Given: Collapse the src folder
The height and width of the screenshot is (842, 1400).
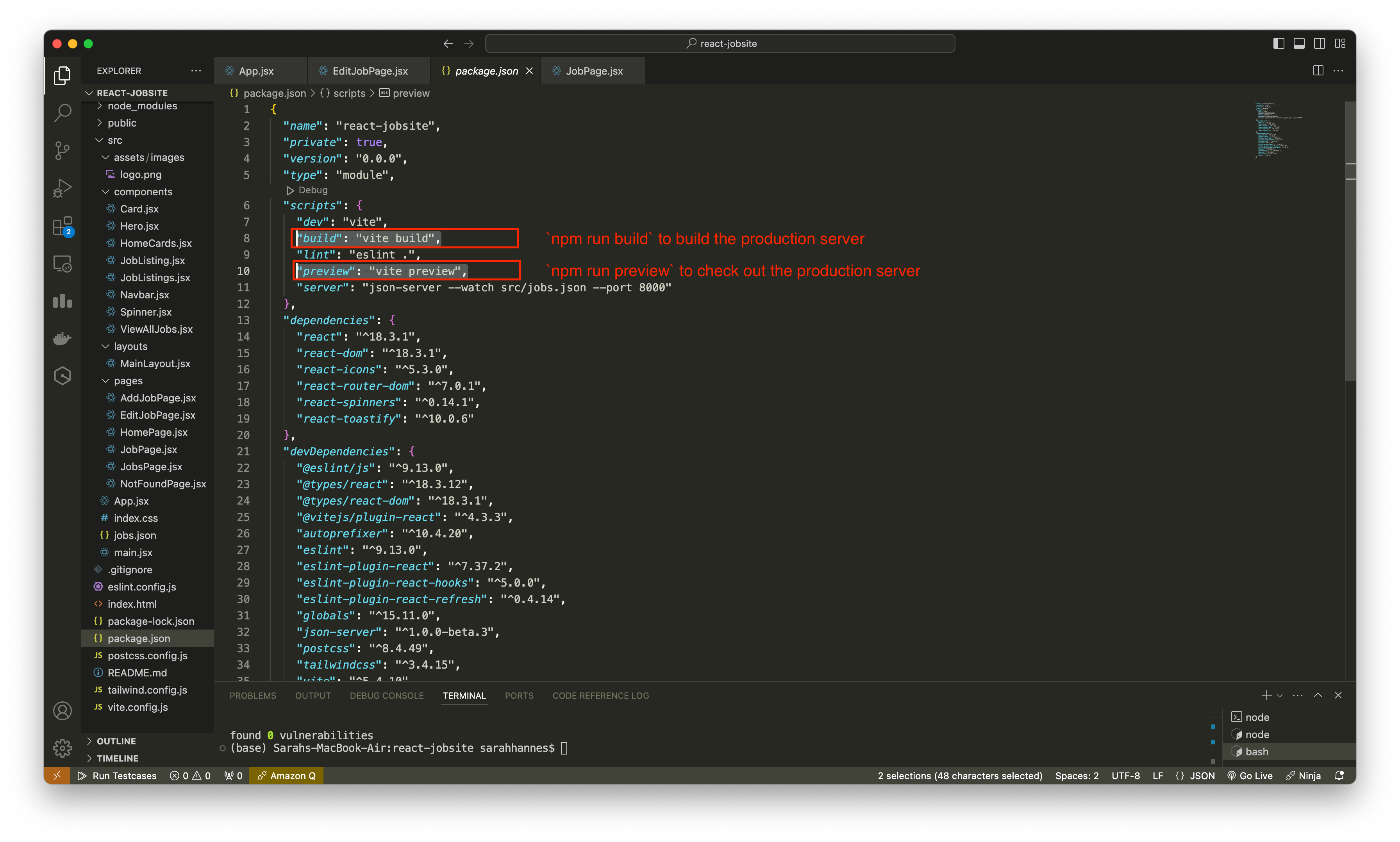Looking at the screenshot, I should click(x=148, y=139).
